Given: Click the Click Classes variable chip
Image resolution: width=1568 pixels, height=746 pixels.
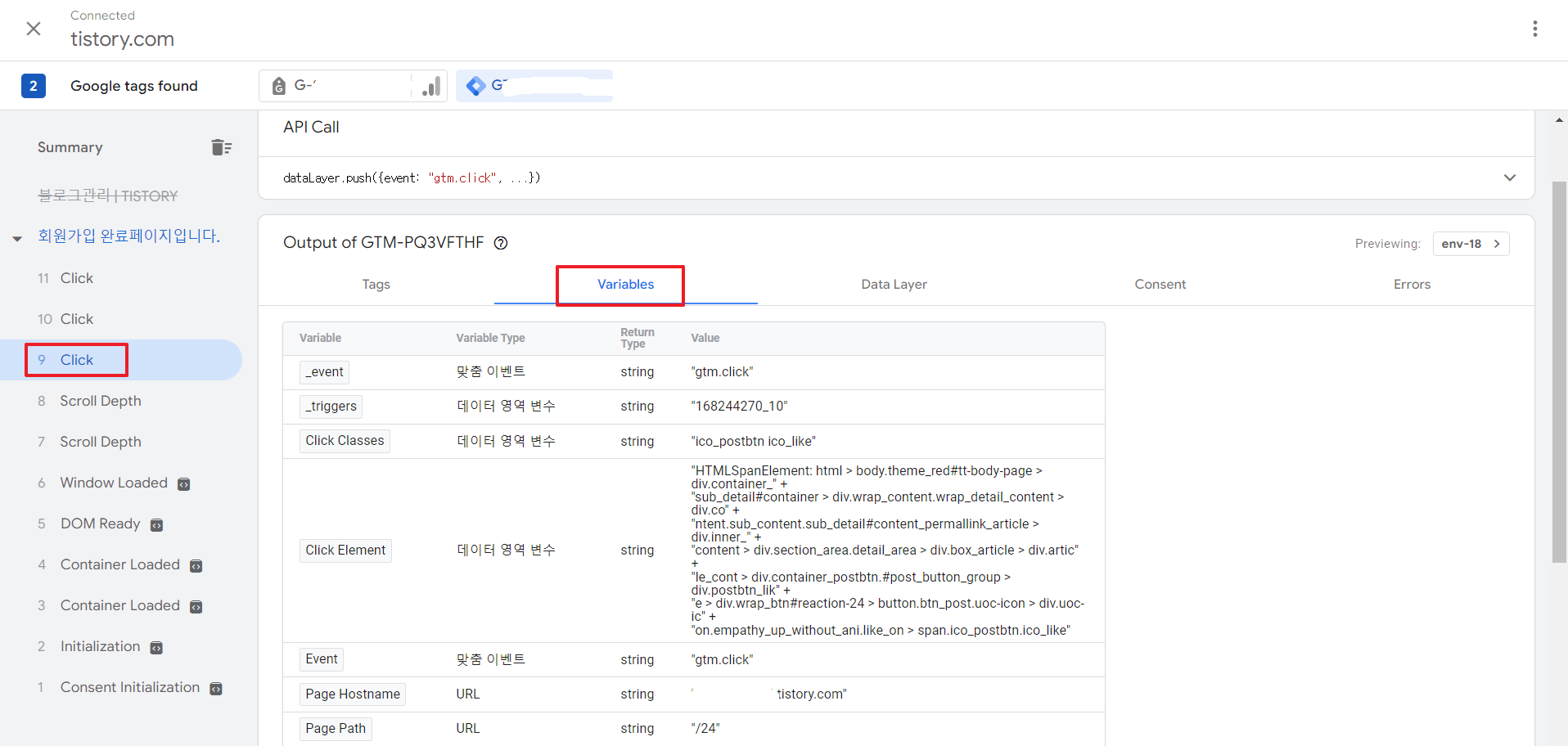Looking at the screenshot, I should [345, 441].
